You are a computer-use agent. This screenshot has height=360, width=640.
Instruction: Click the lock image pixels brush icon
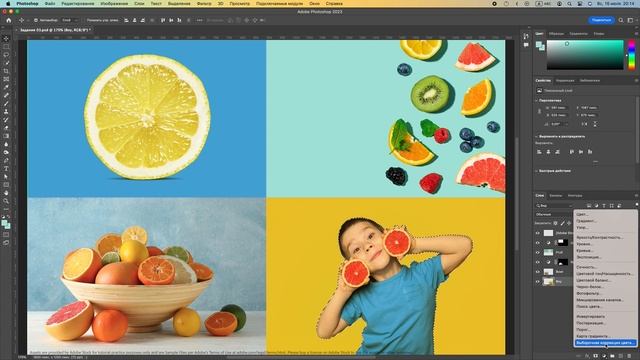click(562, 223)
